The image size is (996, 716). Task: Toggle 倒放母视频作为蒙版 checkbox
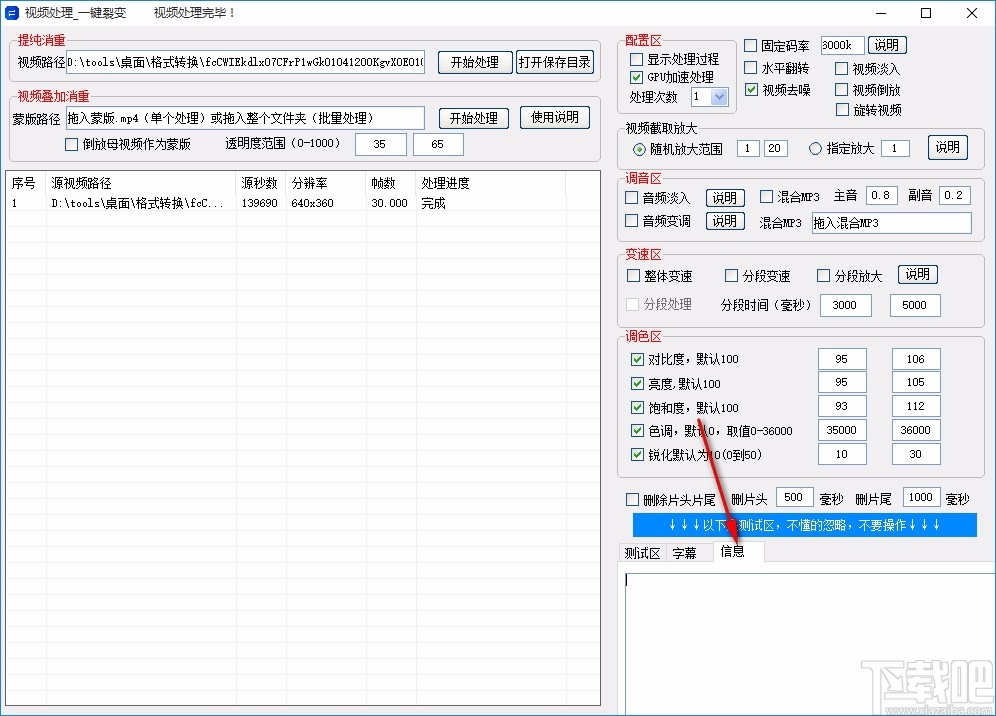click(x=70, y=144)
